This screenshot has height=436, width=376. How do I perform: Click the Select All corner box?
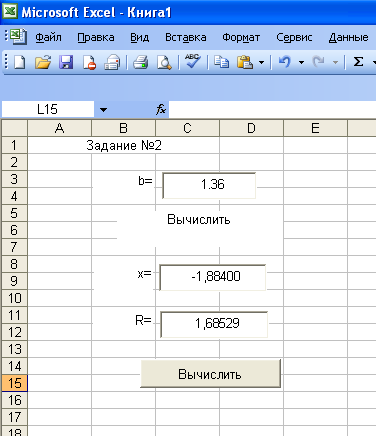tap(14, 128)
